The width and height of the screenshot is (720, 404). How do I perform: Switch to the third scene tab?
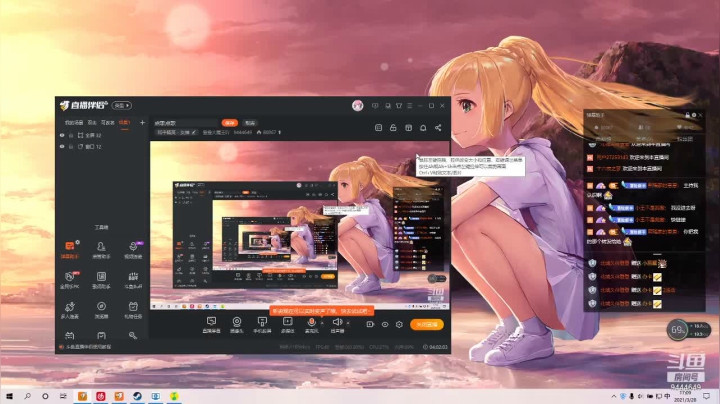click(107, 123)
